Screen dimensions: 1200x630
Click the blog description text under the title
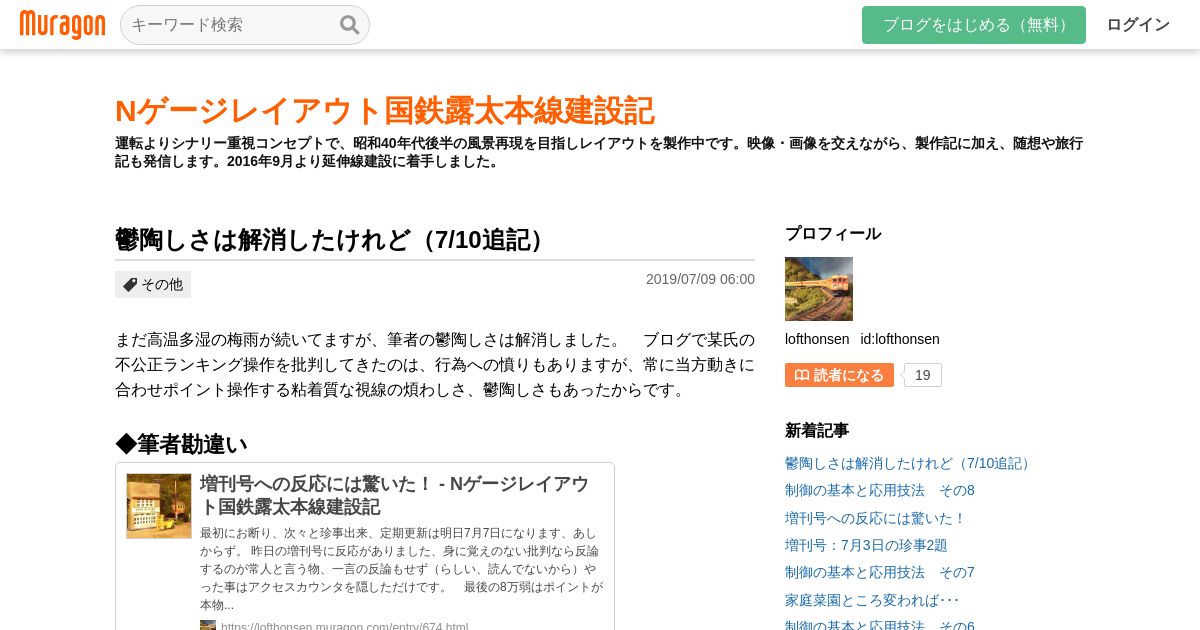(x=599, y=152)
